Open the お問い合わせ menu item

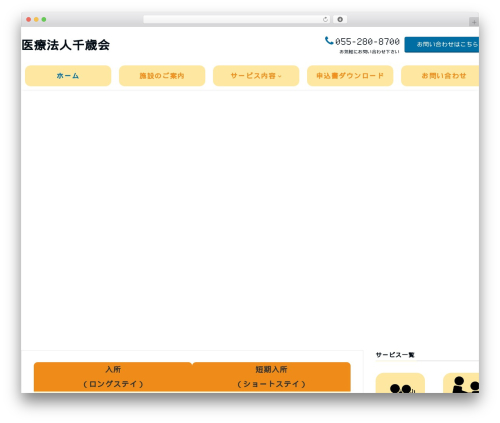pyautogui.click(x=440, y=76)
